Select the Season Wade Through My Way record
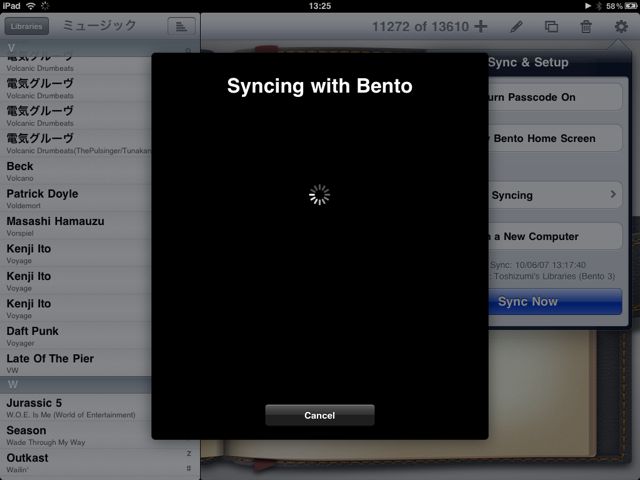This screenshot has width=640, height=480. pyautogui.click(x=76, y=435)
